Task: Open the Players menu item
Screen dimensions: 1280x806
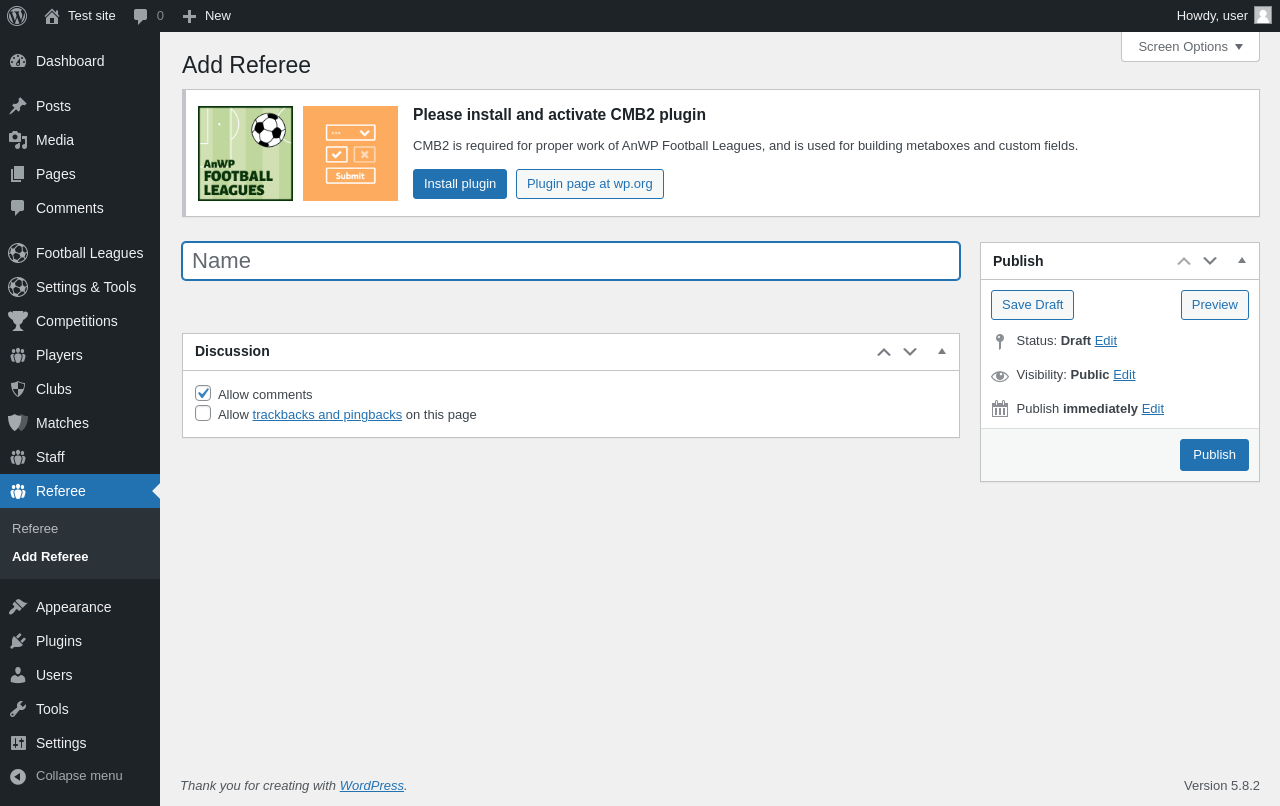Action: [59, 355]
